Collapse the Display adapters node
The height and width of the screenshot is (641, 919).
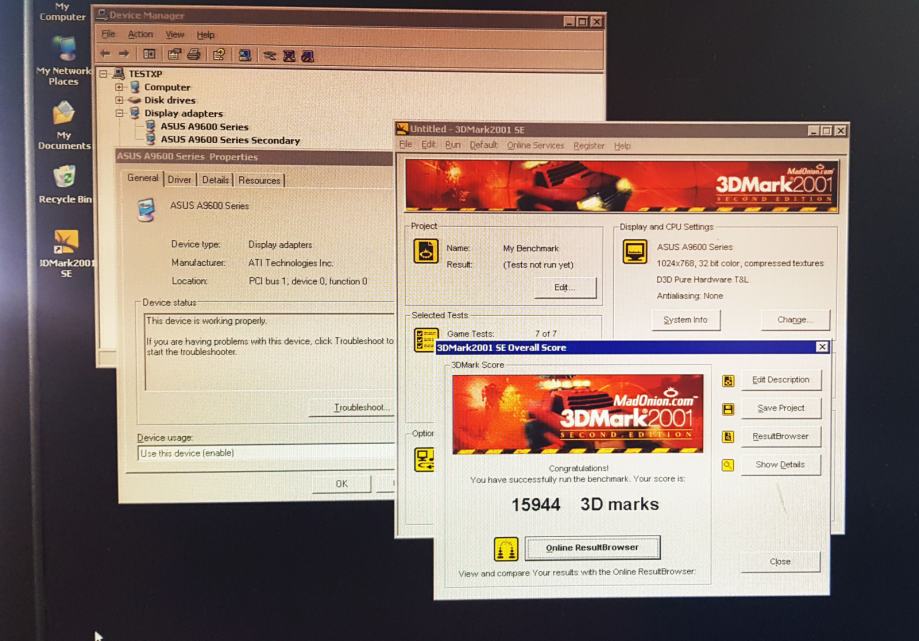pos(120,113)
